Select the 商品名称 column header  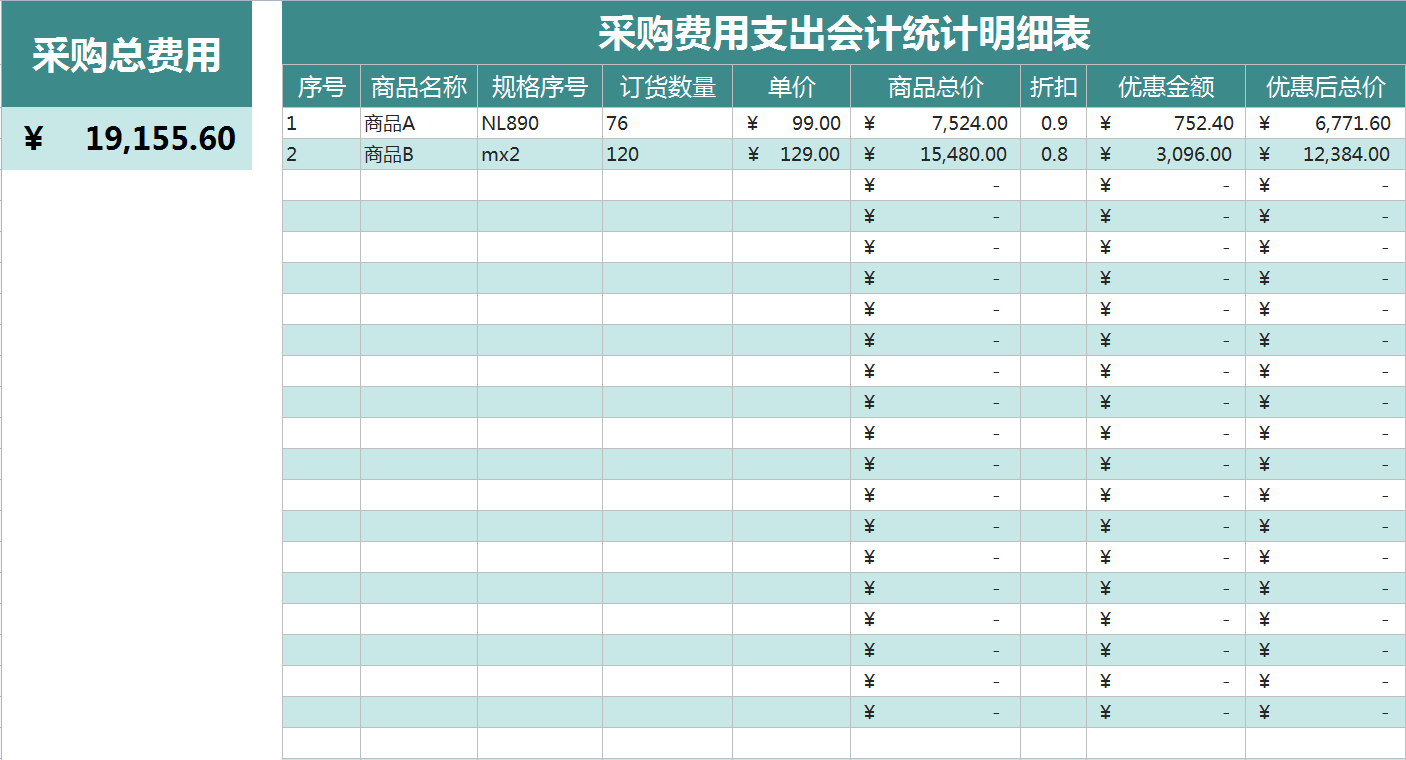(x=419, y=87)
